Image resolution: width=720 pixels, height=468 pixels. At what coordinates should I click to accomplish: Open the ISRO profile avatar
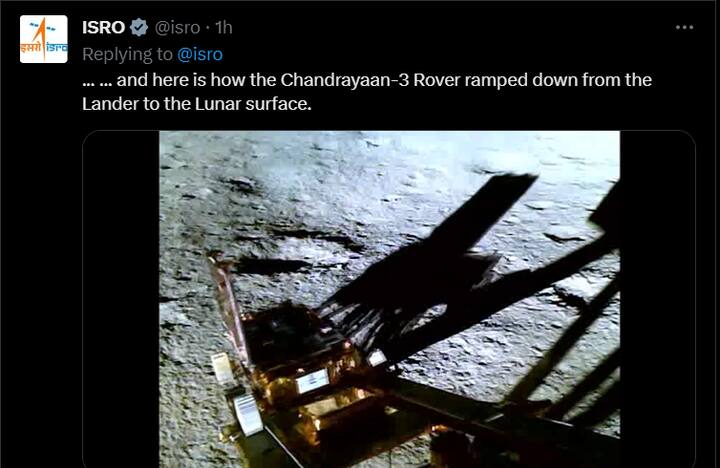click(x=44, y=39)
